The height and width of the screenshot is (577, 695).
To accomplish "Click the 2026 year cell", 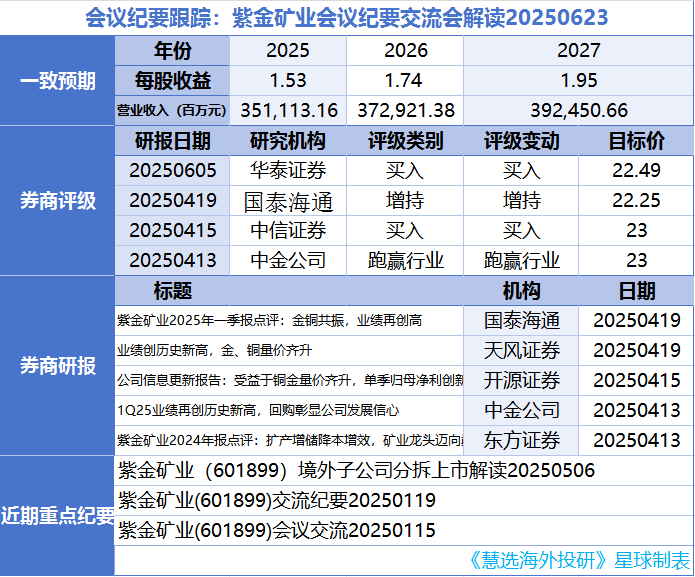I will pos(405,51).
